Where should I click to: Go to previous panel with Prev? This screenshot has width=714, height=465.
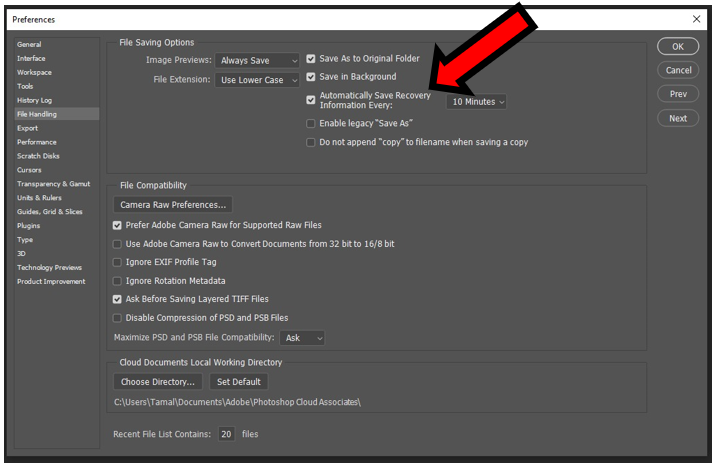click(678, 94)
